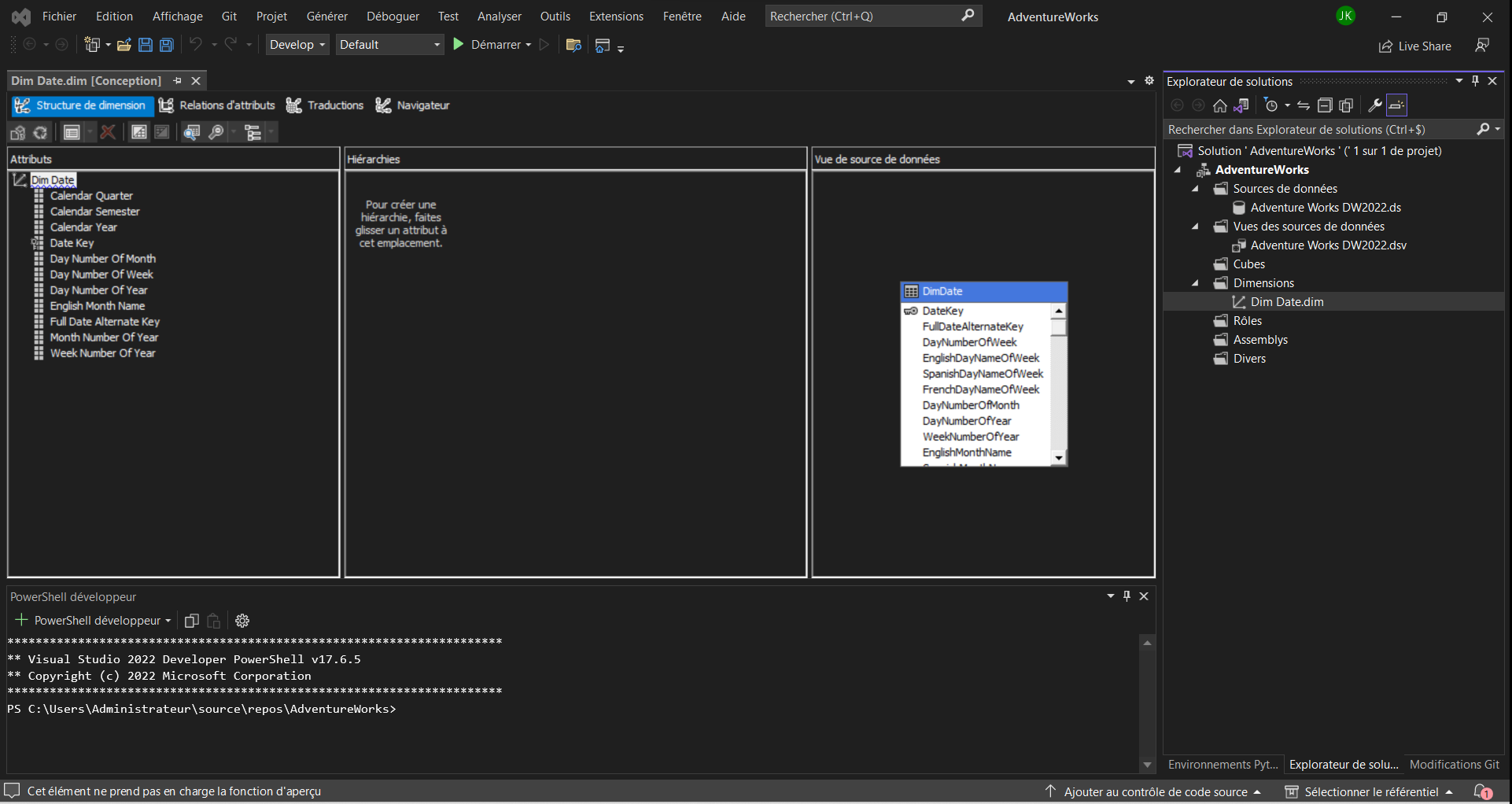Viewport: 1512px width, 804px height.
Task: Toggle Preview Selected Items in Solution Explorer
Action: point(1397,105)
